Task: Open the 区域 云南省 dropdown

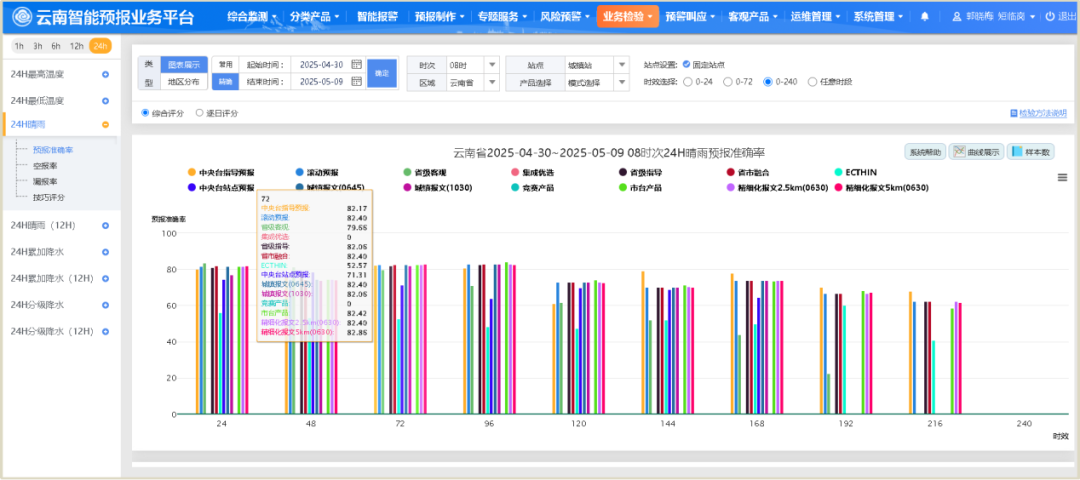Action: click(x=469, y=82)
